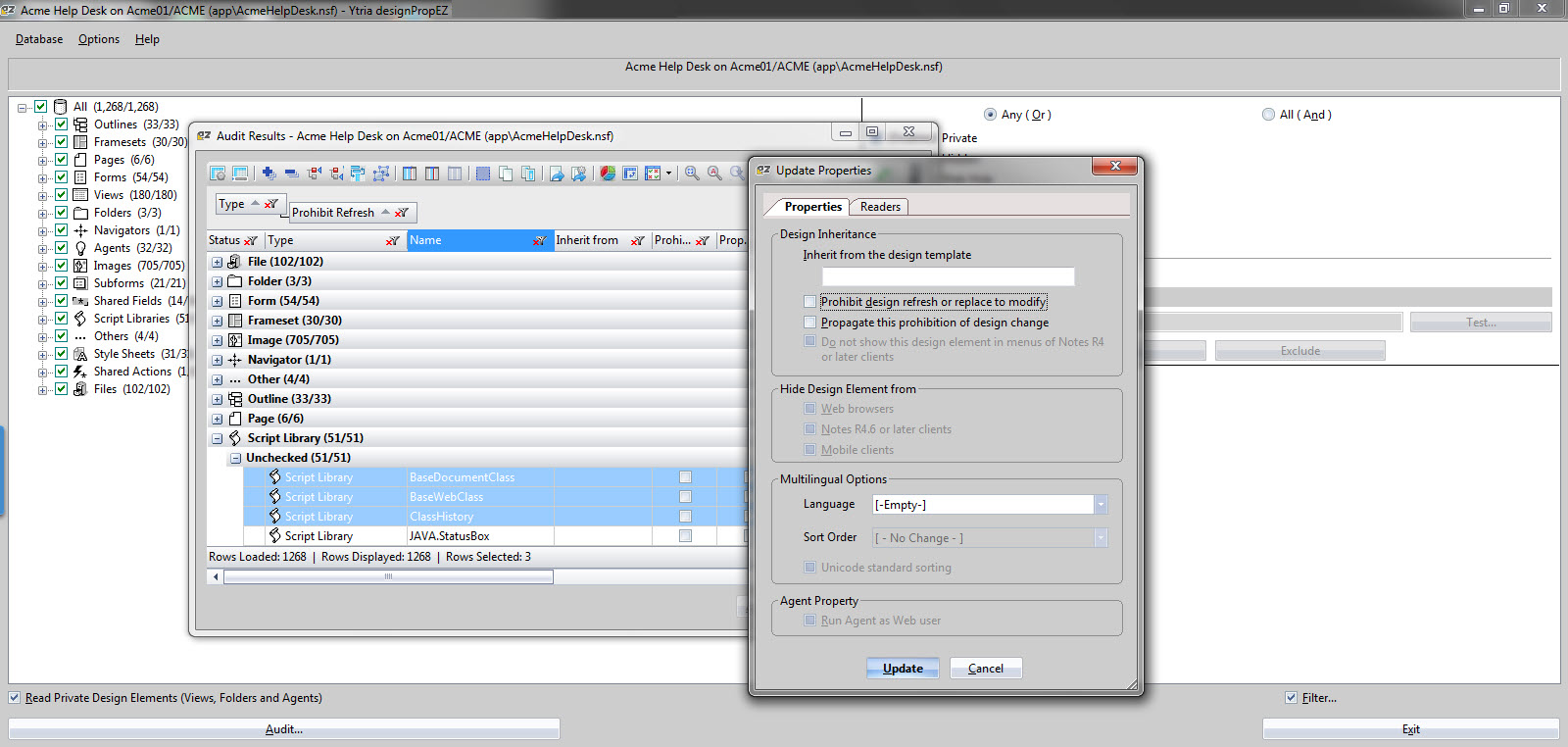
Task: Click filter icon on Inherit from column
Action: coord(638,240)
